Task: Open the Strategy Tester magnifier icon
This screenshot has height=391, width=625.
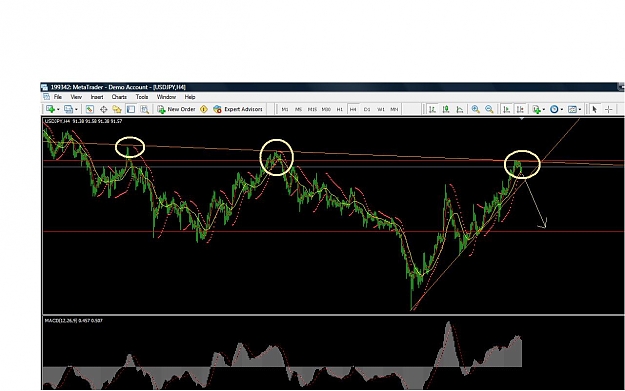Action: coord(144,109)
